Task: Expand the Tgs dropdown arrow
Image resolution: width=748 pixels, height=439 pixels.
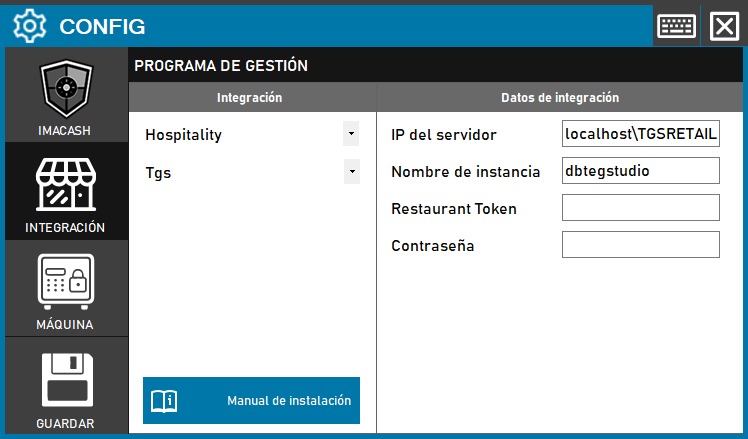Action: point(351,172)
